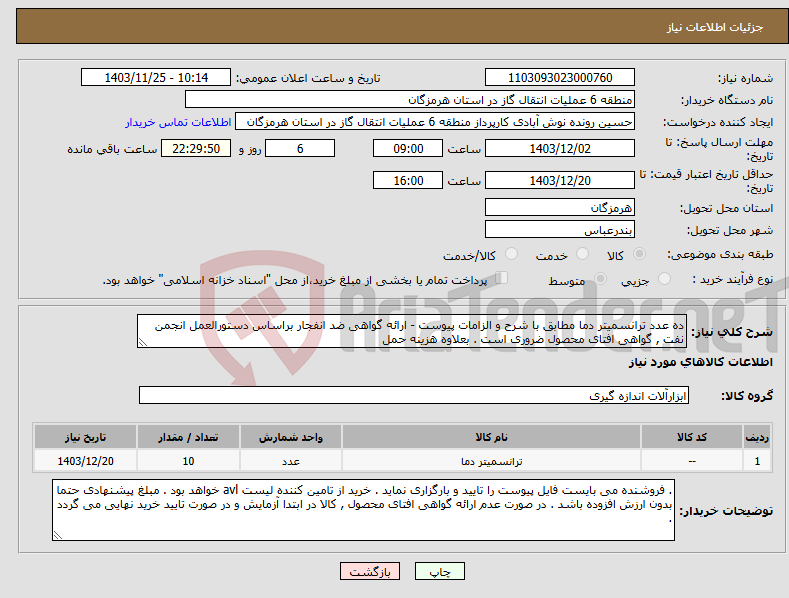Click the شماره نیاز field 1103093023000760
Viewport: 789px width, 598px height.
click(x=560, y=78)
